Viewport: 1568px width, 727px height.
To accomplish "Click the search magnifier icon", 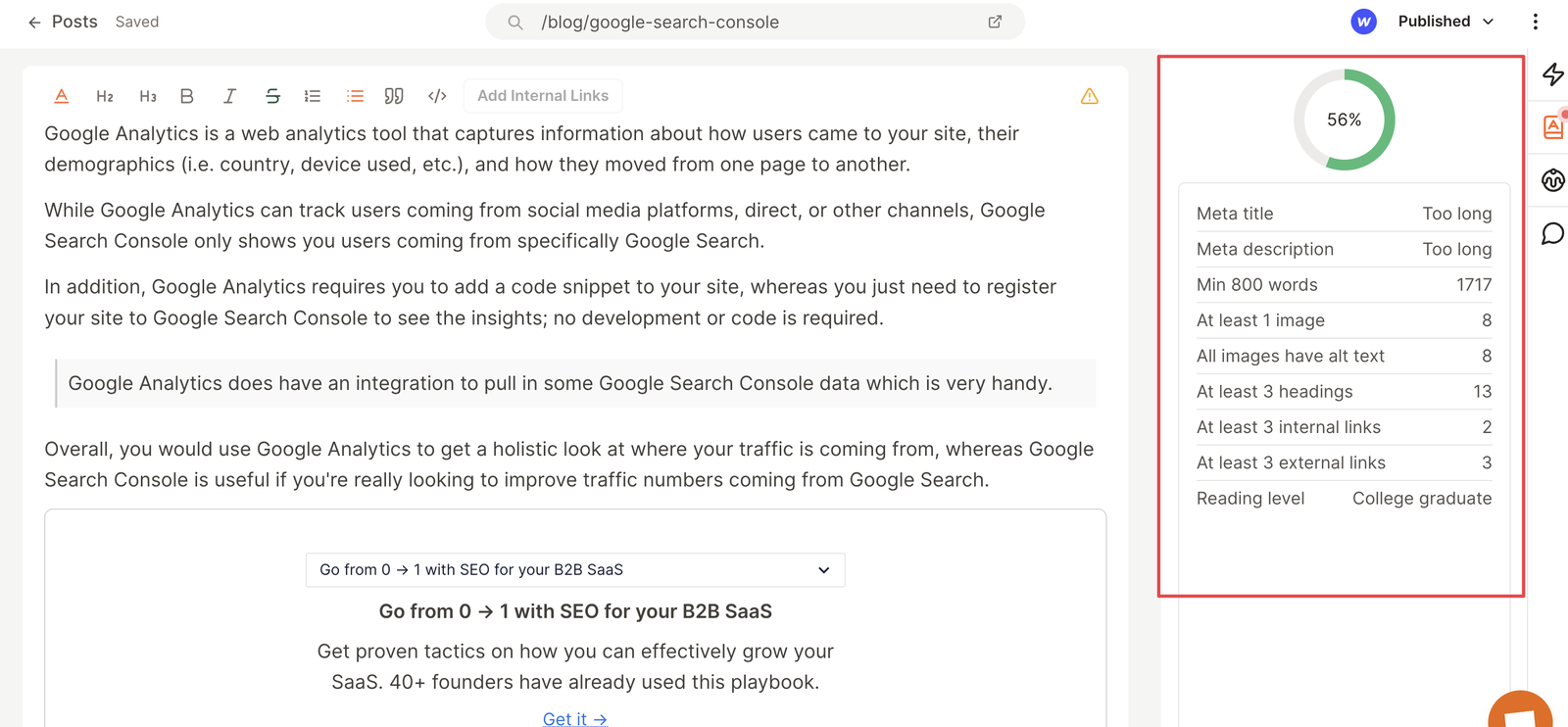I will (x=514, y=22).
